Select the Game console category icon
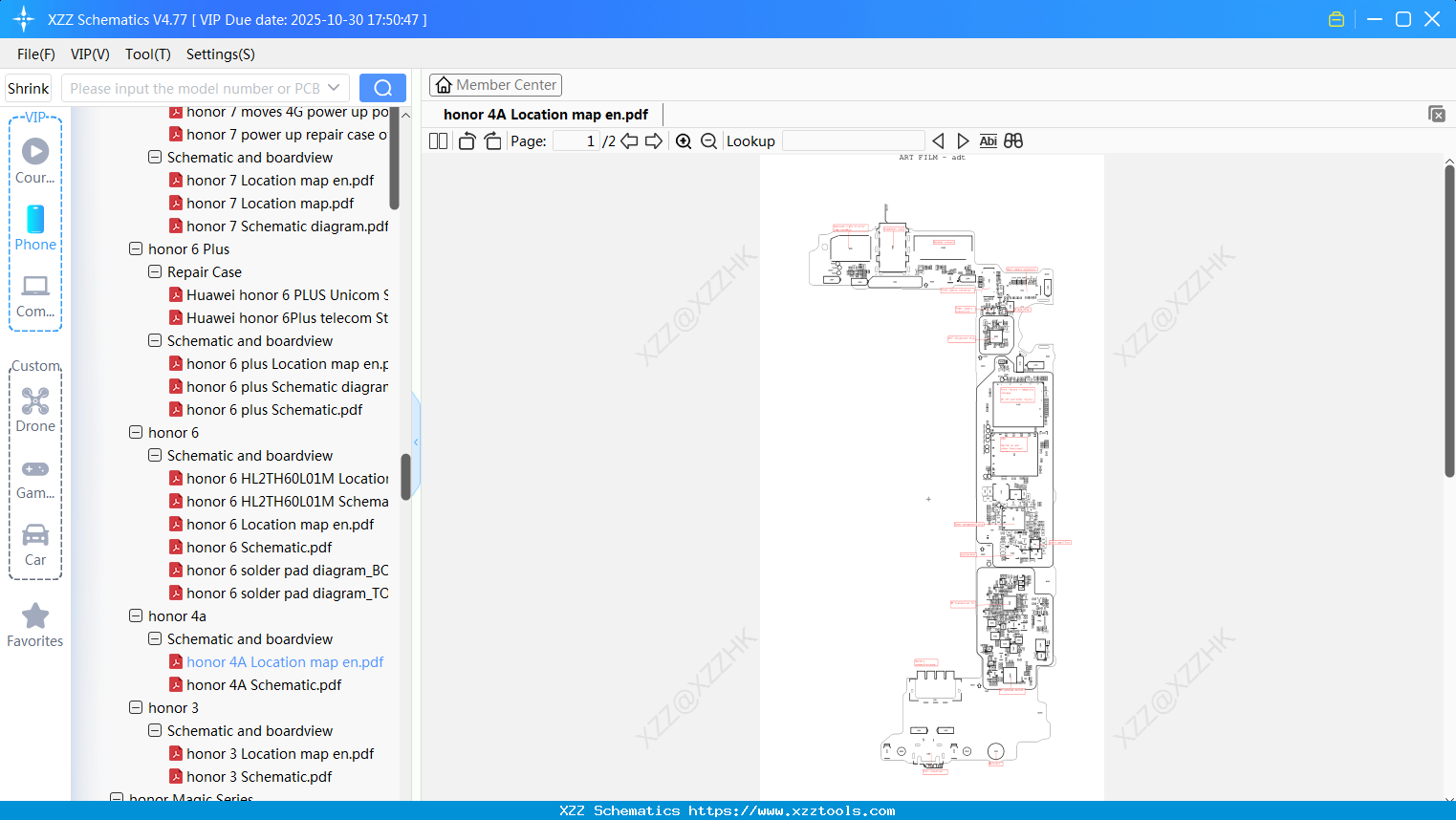This screenshot has height=820, width=1456. (35, 478)
